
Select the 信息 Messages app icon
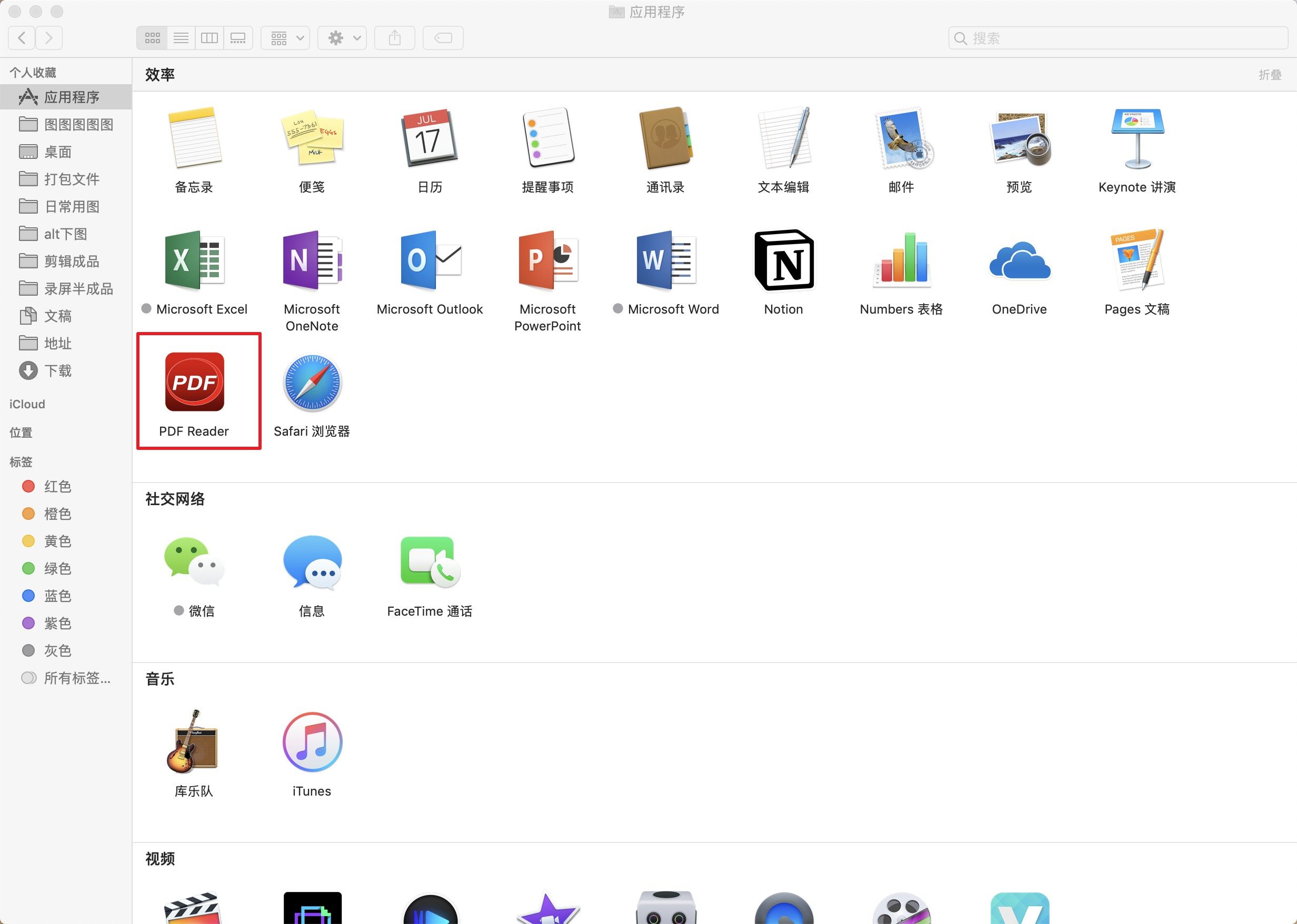[x=312, y=561]
